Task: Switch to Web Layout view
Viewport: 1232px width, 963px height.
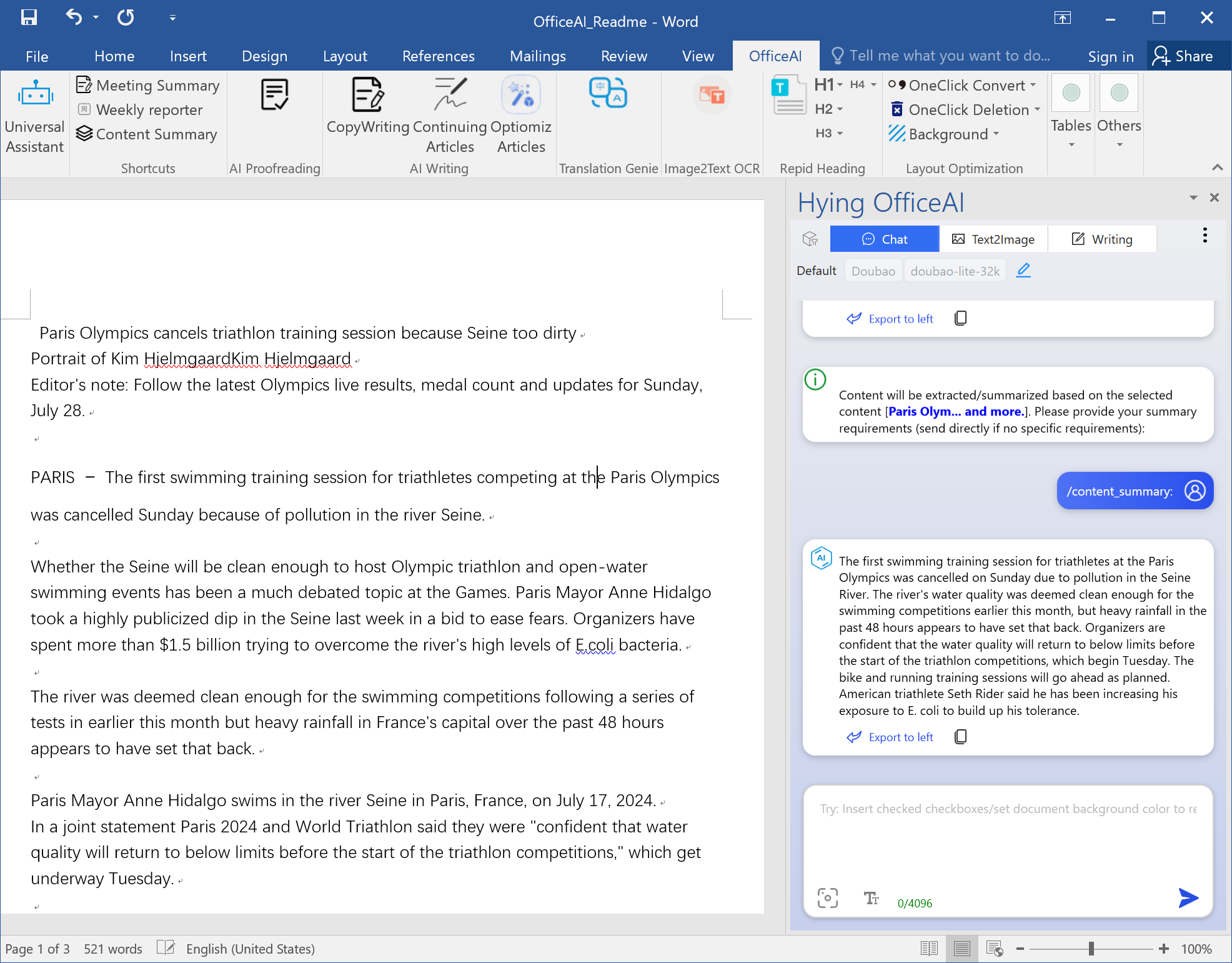Action: click(995, 949)
